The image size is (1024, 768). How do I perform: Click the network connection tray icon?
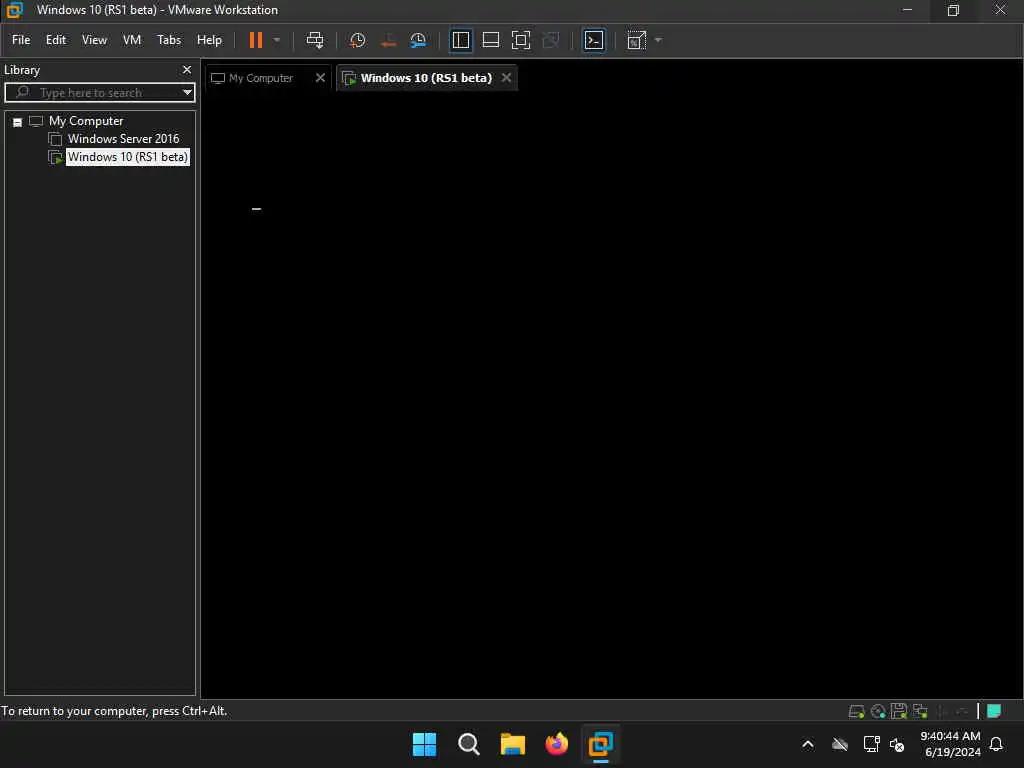point(871,744)
